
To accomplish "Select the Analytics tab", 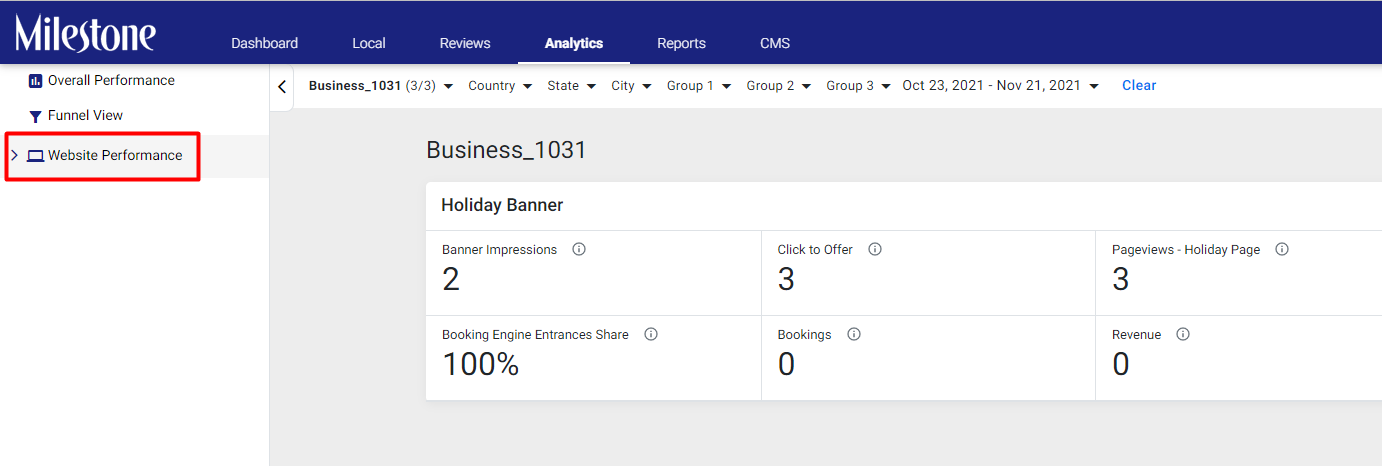I will (x=574, y=43).
